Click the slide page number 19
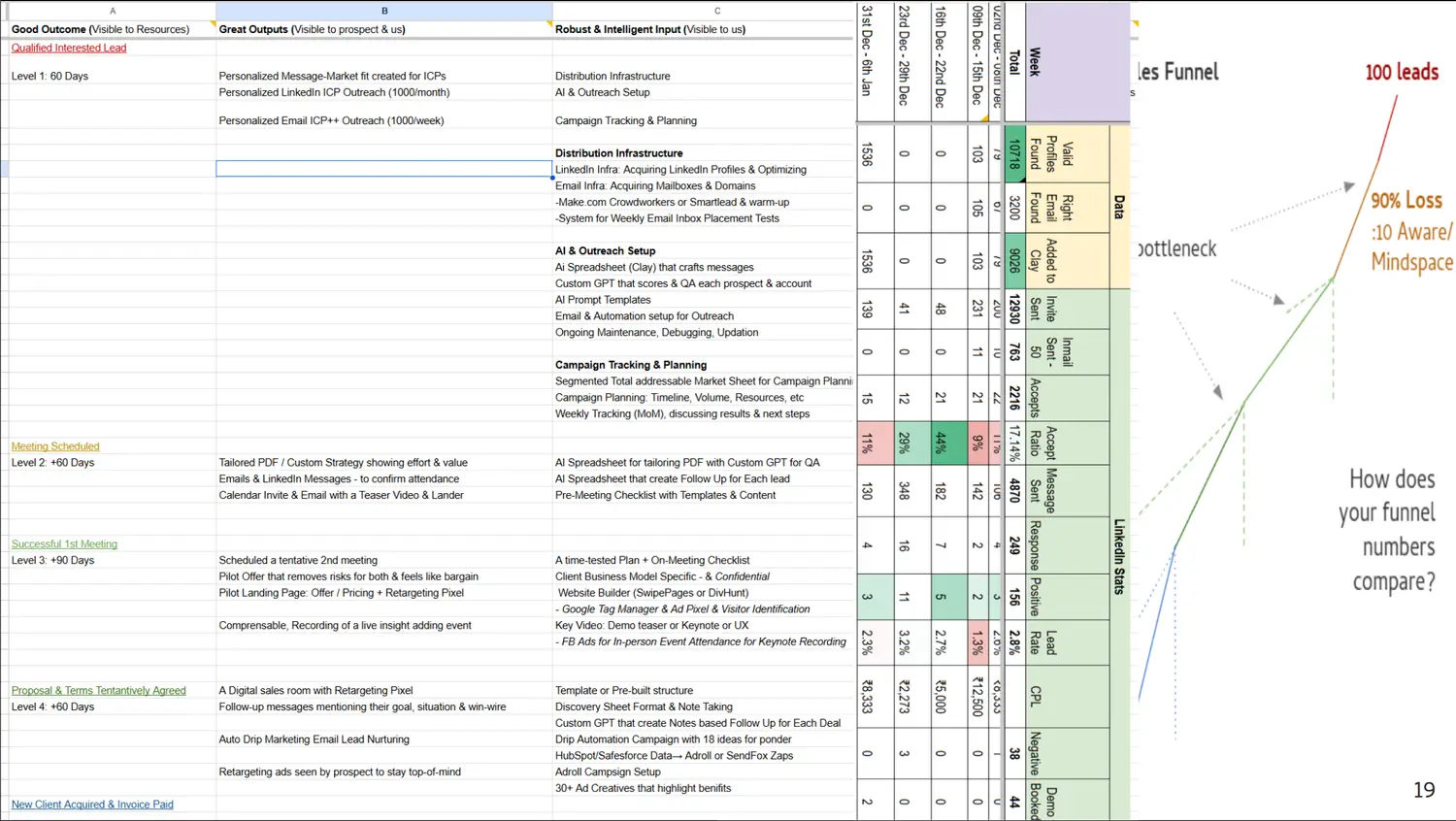Image resolution: width=1456 pixels, height=821 pixels. [1423, 790]
